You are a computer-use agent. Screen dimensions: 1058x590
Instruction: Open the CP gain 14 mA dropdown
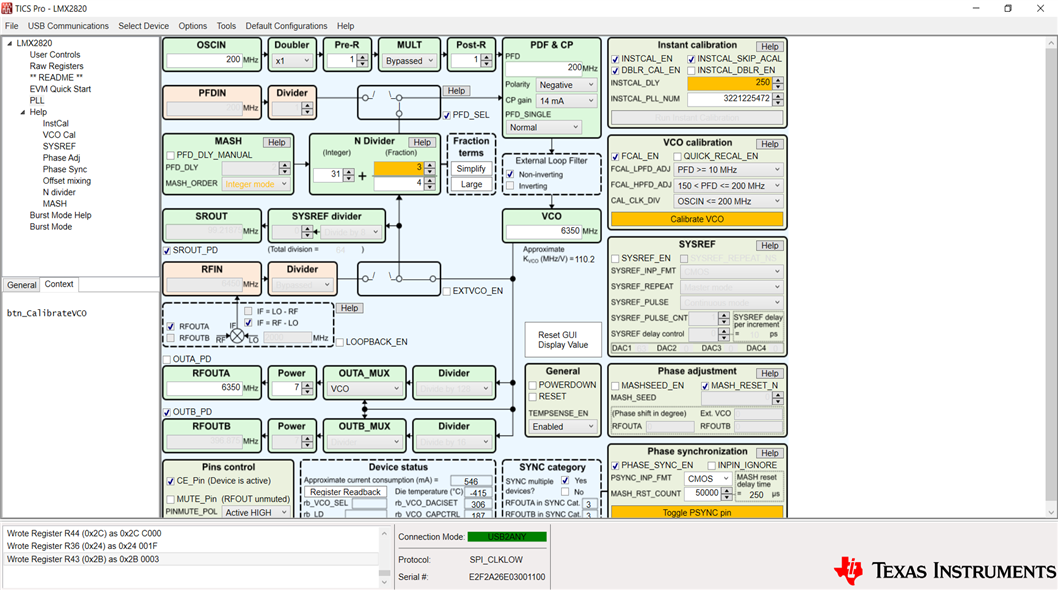click(x=566, y=101)
